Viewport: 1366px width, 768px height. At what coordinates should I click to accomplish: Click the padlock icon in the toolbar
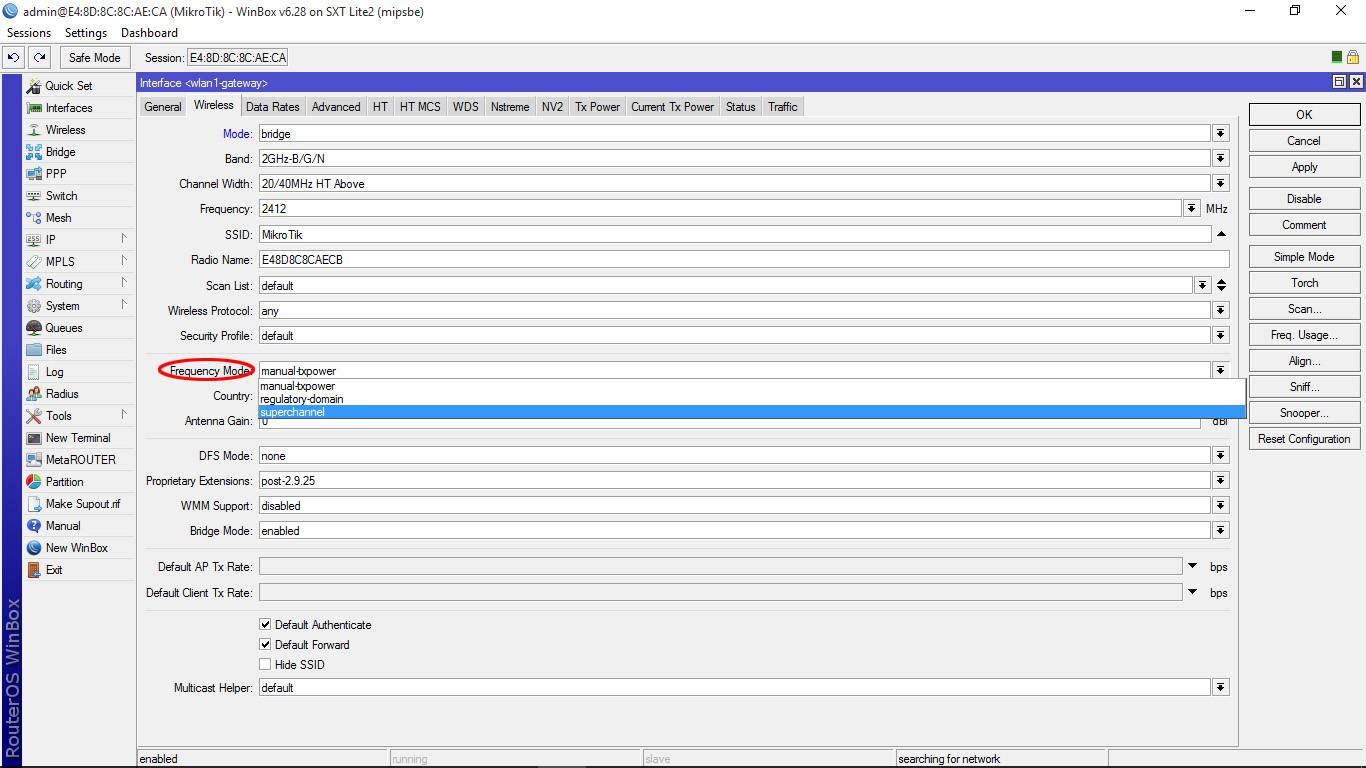pos(1352,58)
